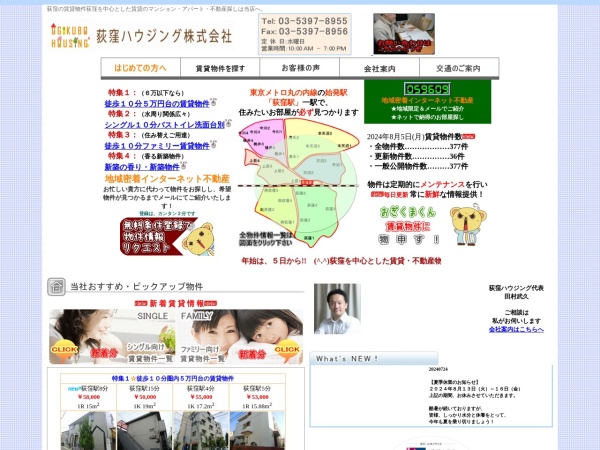Click the ￥55,000 property price
The image size is (600, 450).
pyautogui.click(x=201, y=397)
